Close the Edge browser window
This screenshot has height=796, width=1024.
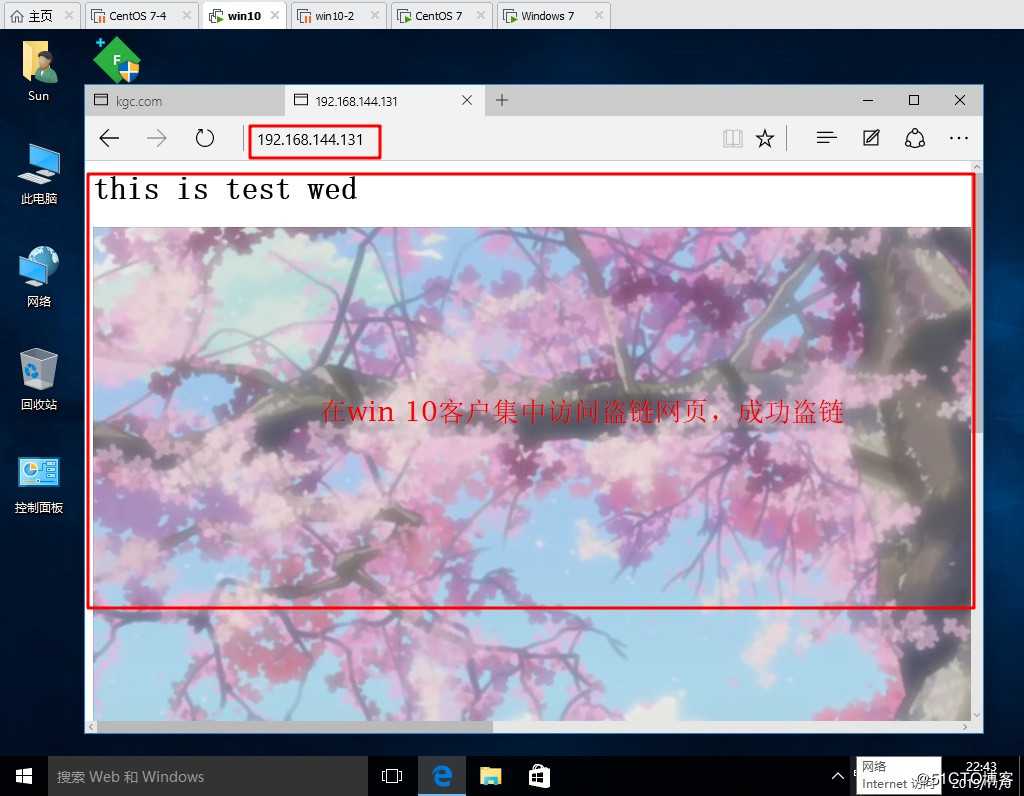tap(959, 100)
